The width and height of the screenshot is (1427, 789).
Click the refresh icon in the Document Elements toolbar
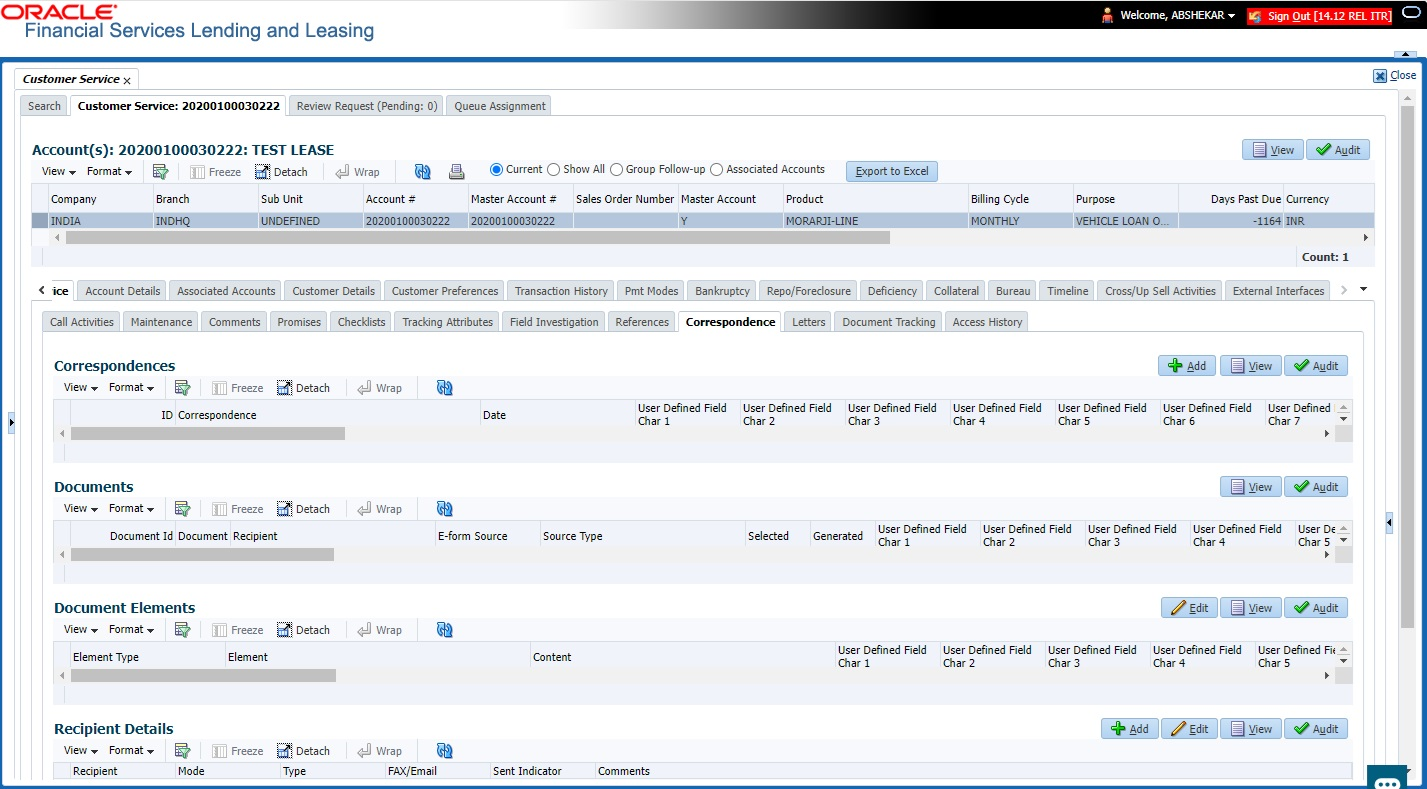pyautogui.click(x=445, y=630)
